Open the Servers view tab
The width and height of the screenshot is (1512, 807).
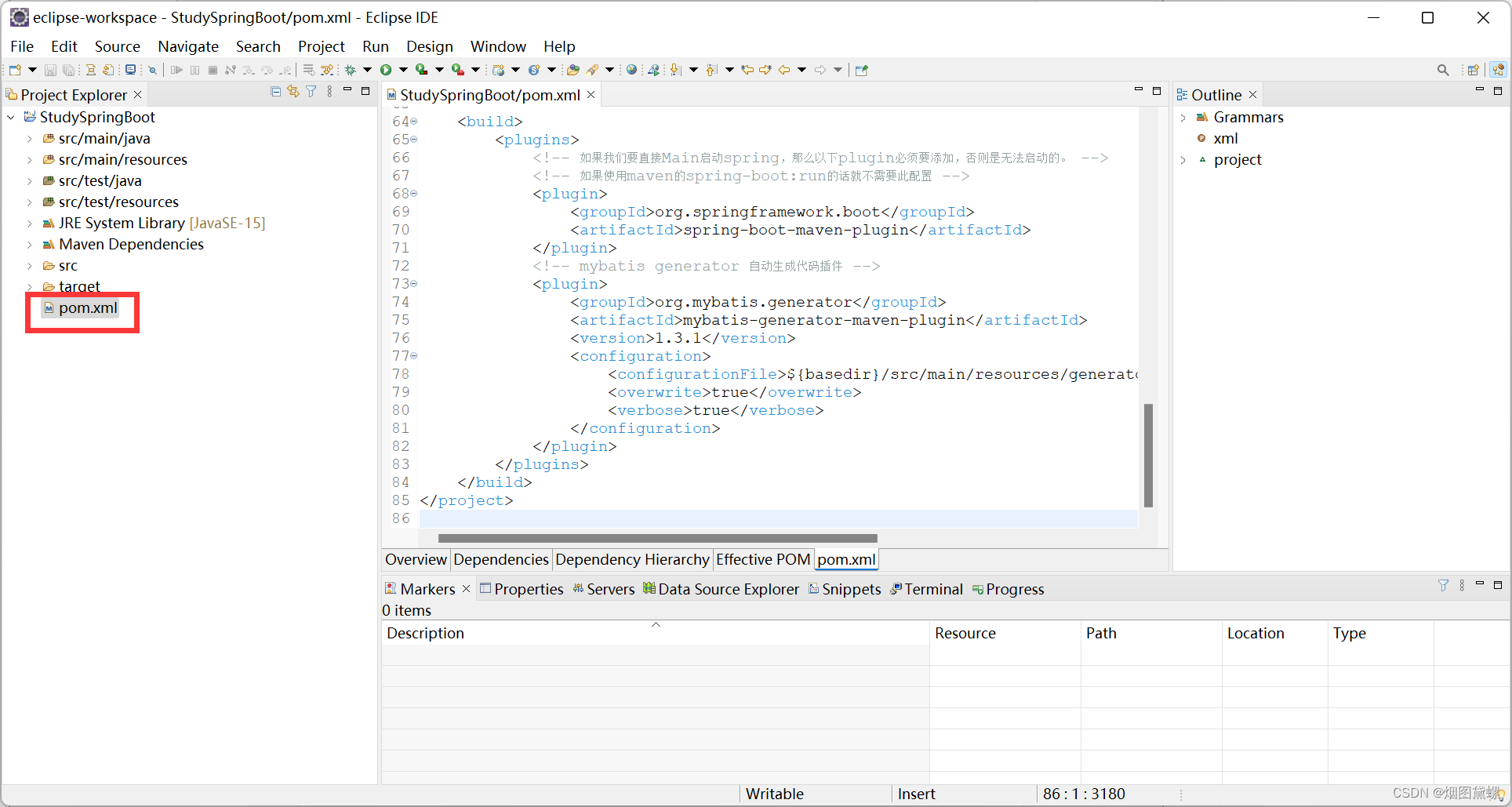pyautogui.click(x=604, y=589)
